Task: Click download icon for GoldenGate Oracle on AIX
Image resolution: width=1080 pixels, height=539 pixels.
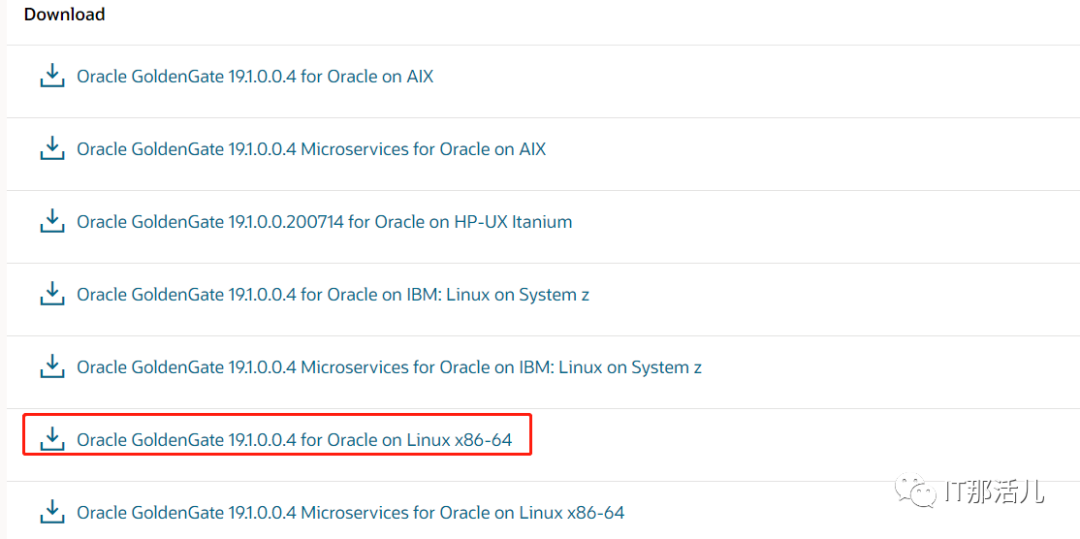Action: click(x=51, y=76)
